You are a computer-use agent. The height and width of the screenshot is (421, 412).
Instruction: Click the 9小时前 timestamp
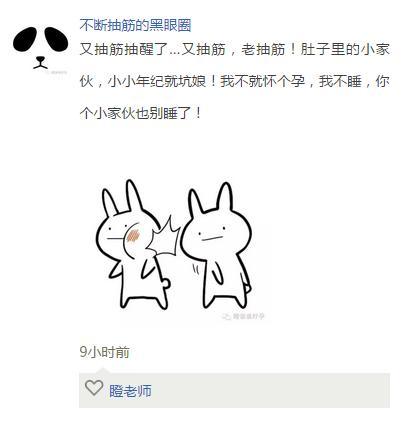pyautogui.click(x=104, y=352)
